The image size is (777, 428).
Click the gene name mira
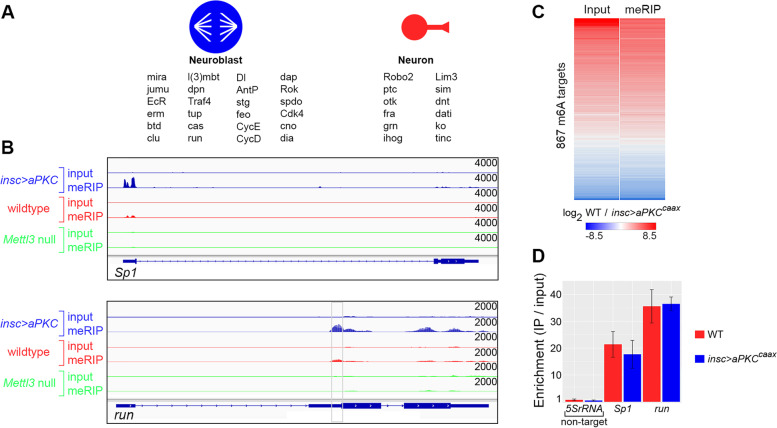coord(157,76)
